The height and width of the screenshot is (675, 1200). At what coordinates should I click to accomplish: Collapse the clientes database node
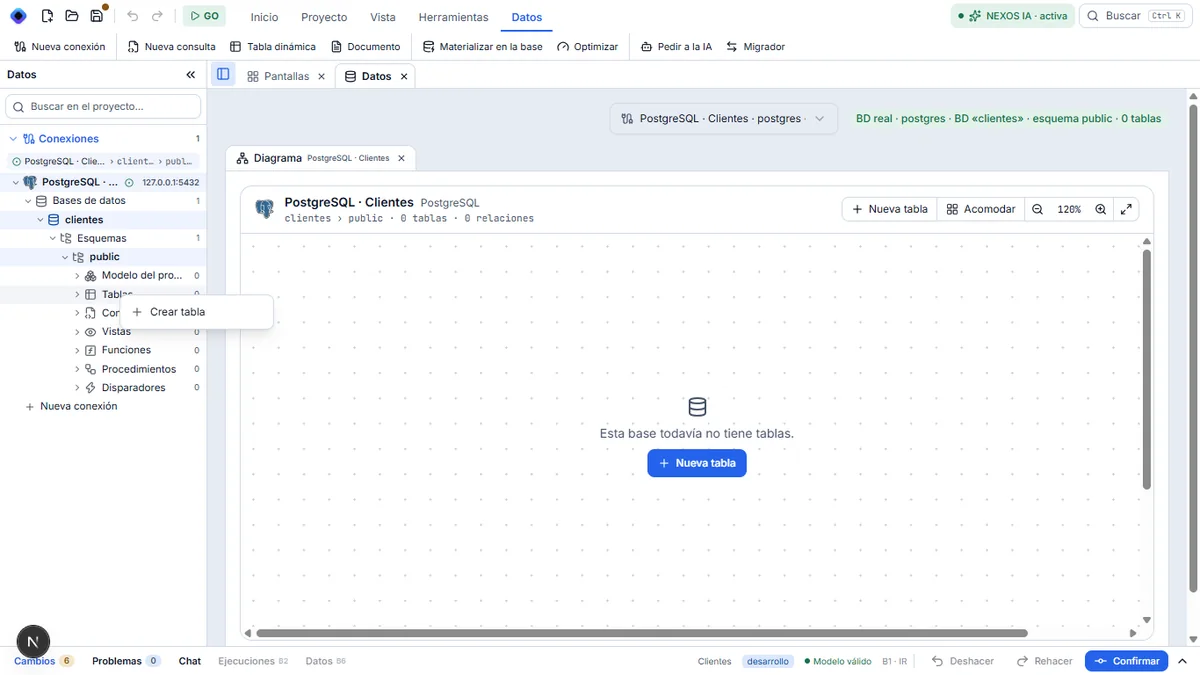[x=41, y=220]
